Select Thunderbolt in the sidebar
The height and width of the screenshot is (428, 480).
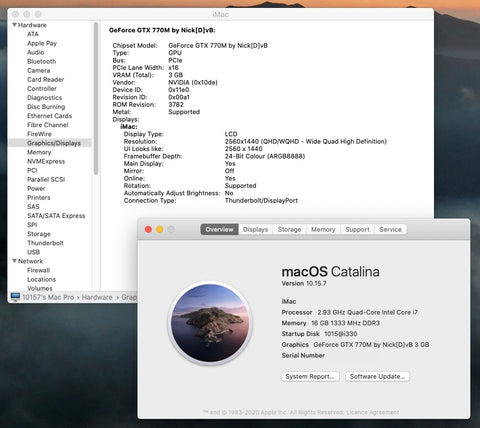45,243
